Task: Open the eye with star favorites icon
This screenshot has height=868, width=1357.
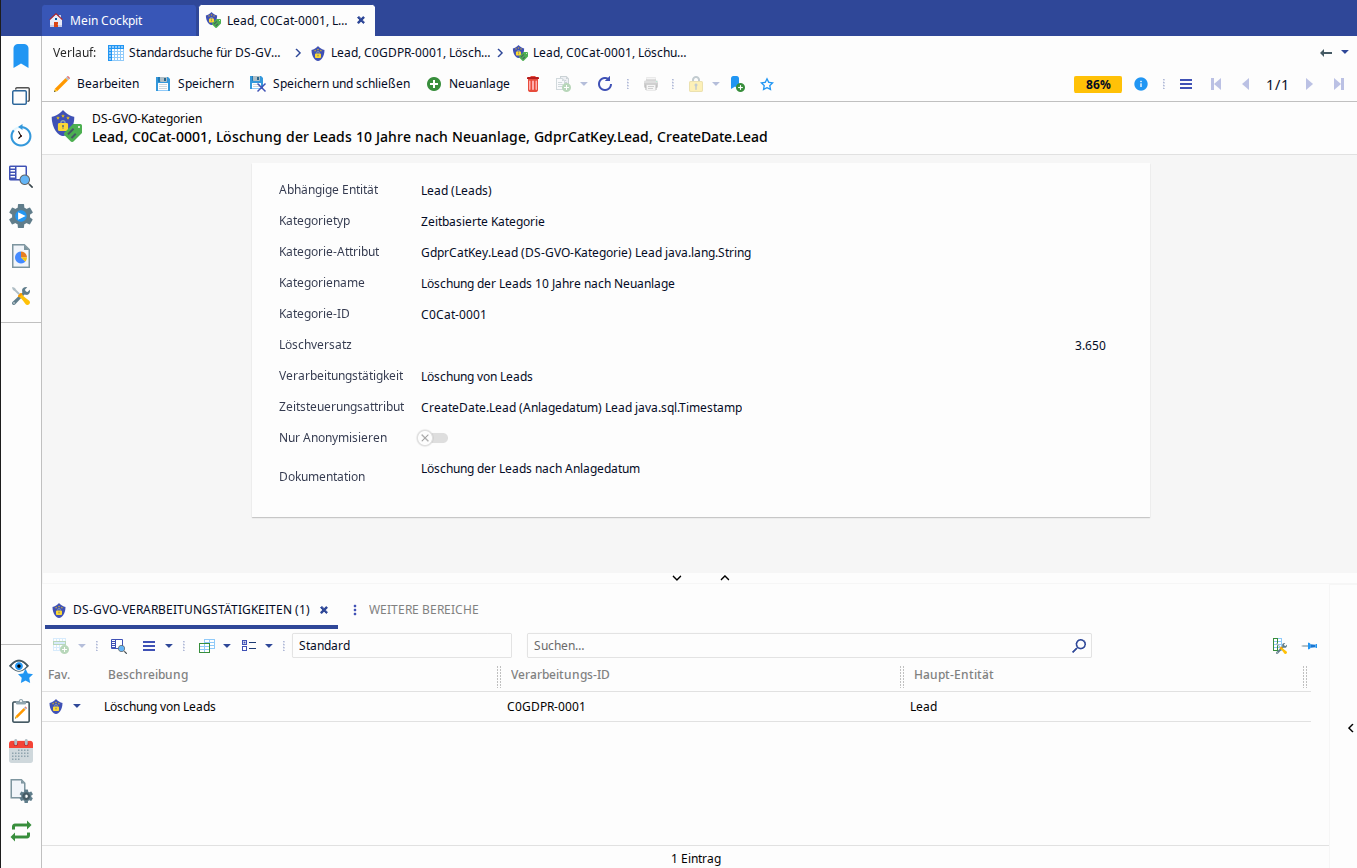Action: click(20, 671)
